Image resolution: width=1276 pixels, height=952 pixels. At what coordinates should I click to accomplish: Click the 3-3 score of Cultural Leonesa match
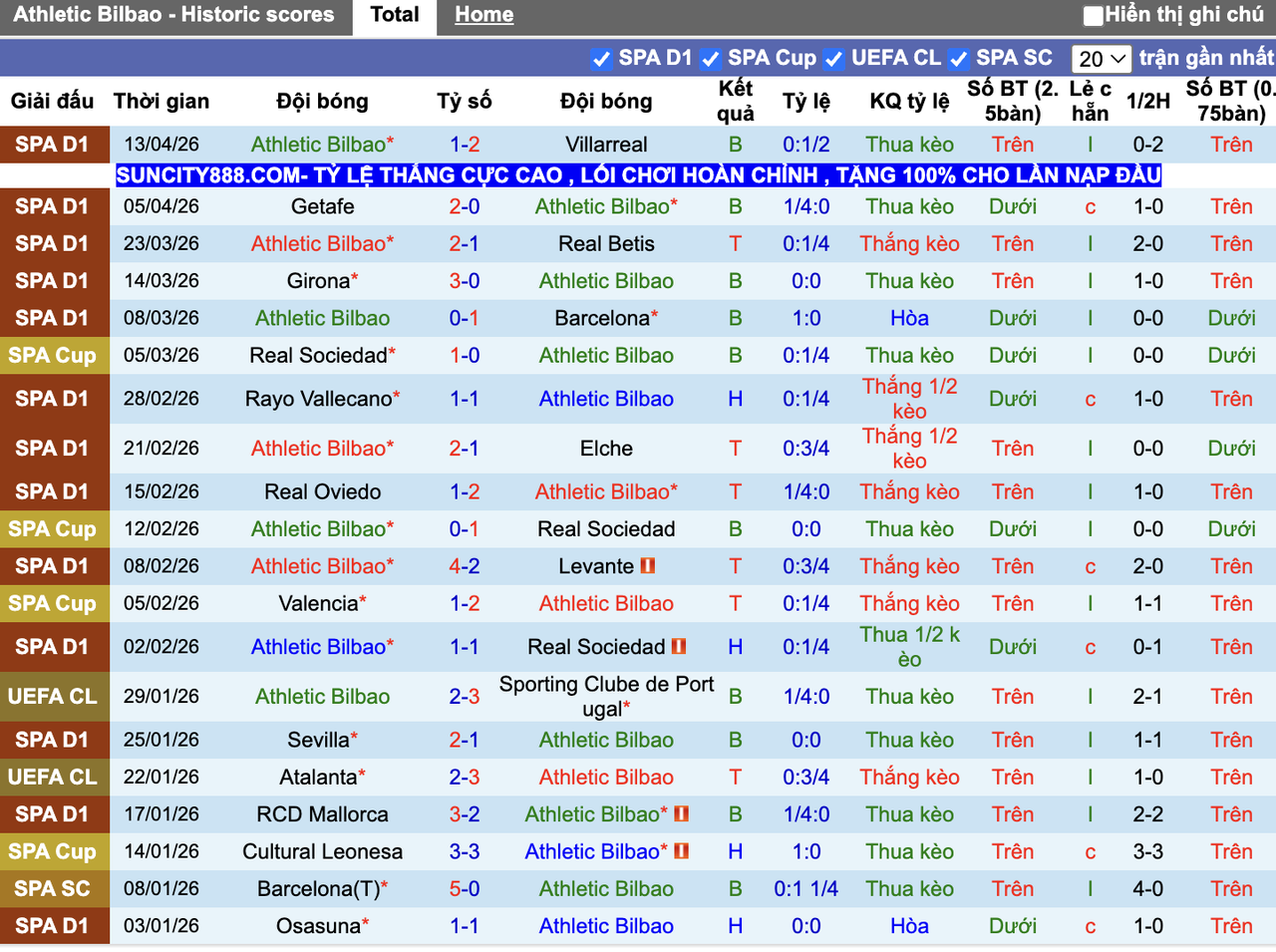465,851
